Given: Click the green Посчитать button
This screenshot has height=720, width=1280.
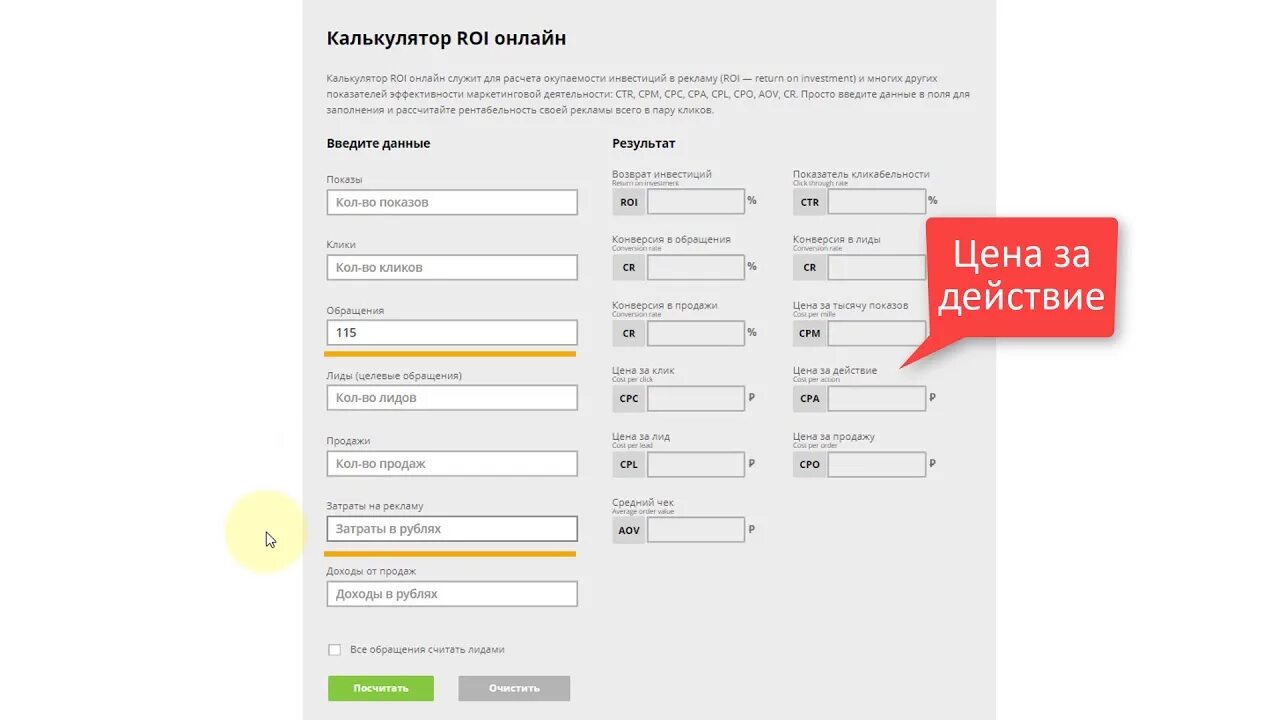Looking at the screenshot, I should coord(381,688).
